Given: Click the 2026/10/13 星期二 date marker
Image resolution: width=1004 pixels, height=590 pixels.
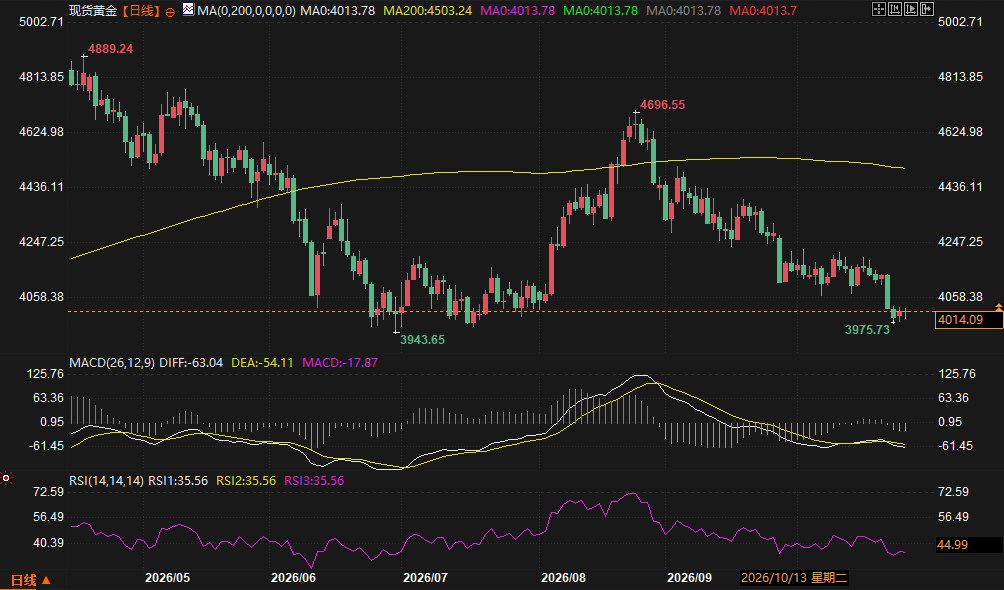Looking at the screenshot, I should 794,578.
